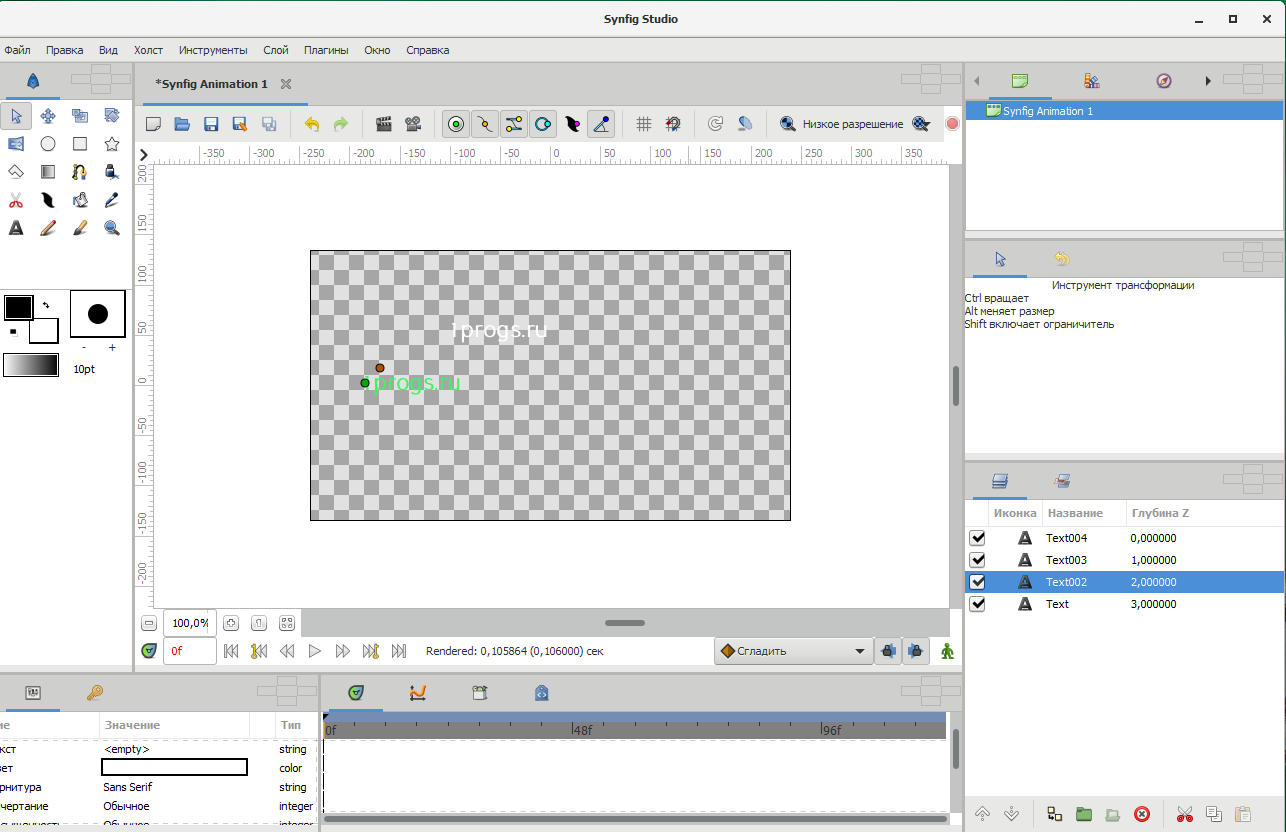Toggle width handles display
1286x832 pixels.
tap(572, 124)
